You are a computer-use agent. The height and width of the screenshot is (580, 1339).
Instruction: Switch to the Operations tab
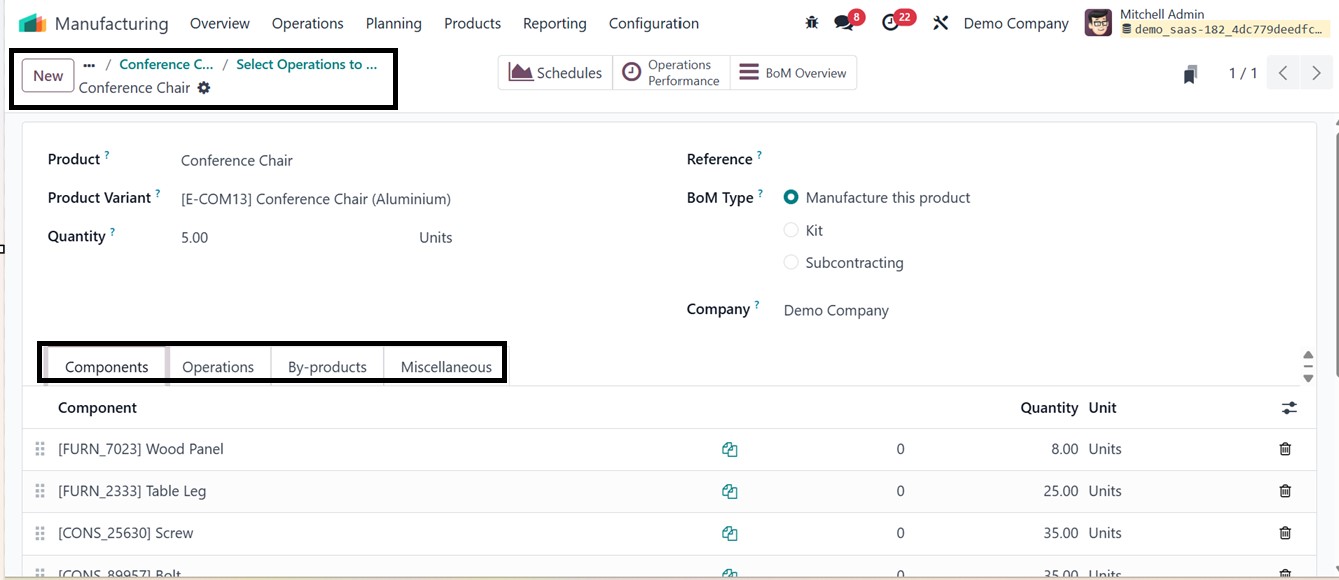pos(218,367)
